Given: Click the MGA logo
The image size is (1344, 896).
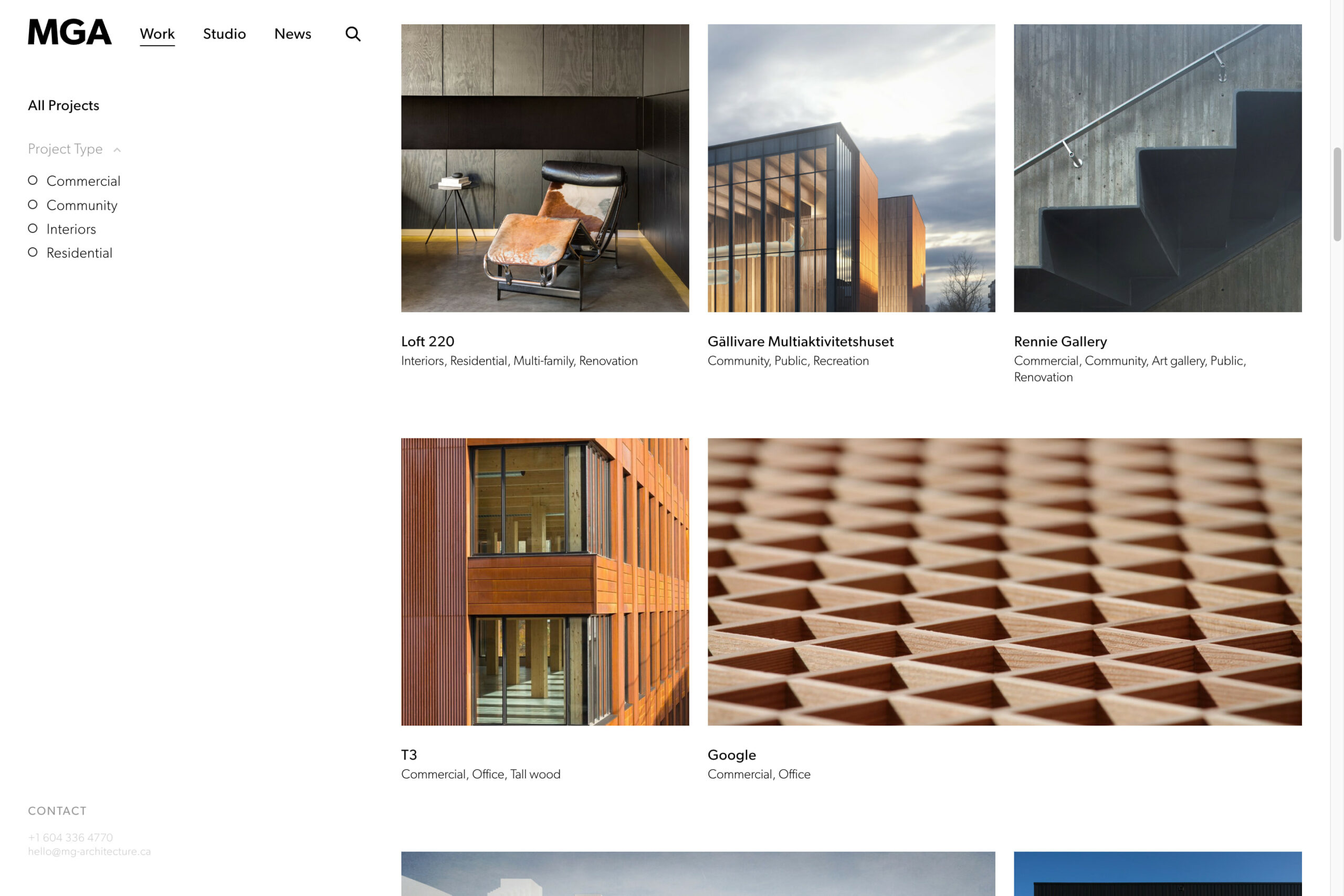Looking at the screenshot, I should tap(70, 32).
